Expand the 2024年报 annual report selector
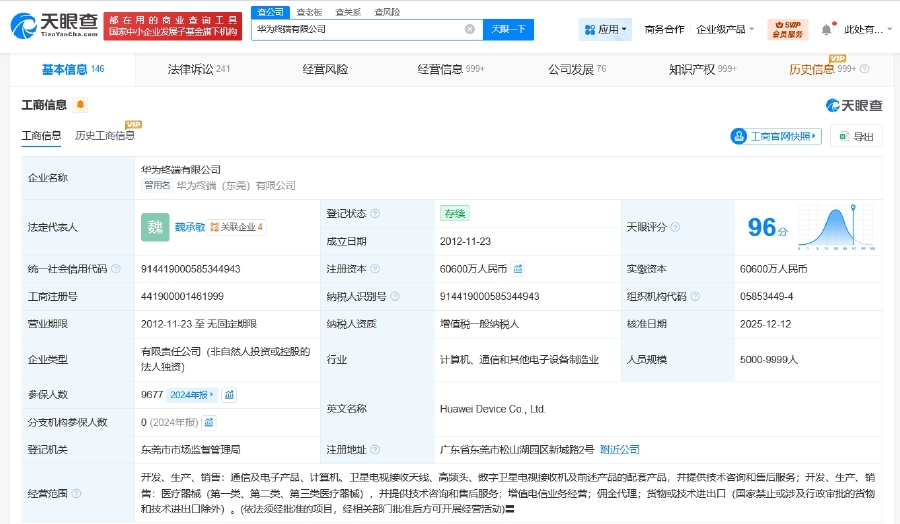This screenshot has height=524, width=900. 192,395
